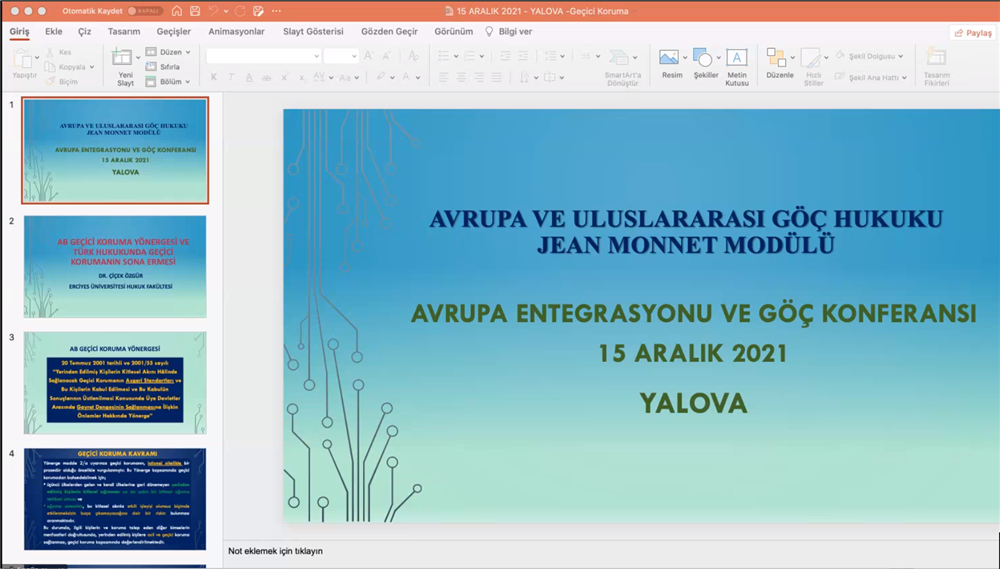Click the Düzenle arrange icon
This screenshot has width=1000, height=569.
776,57
